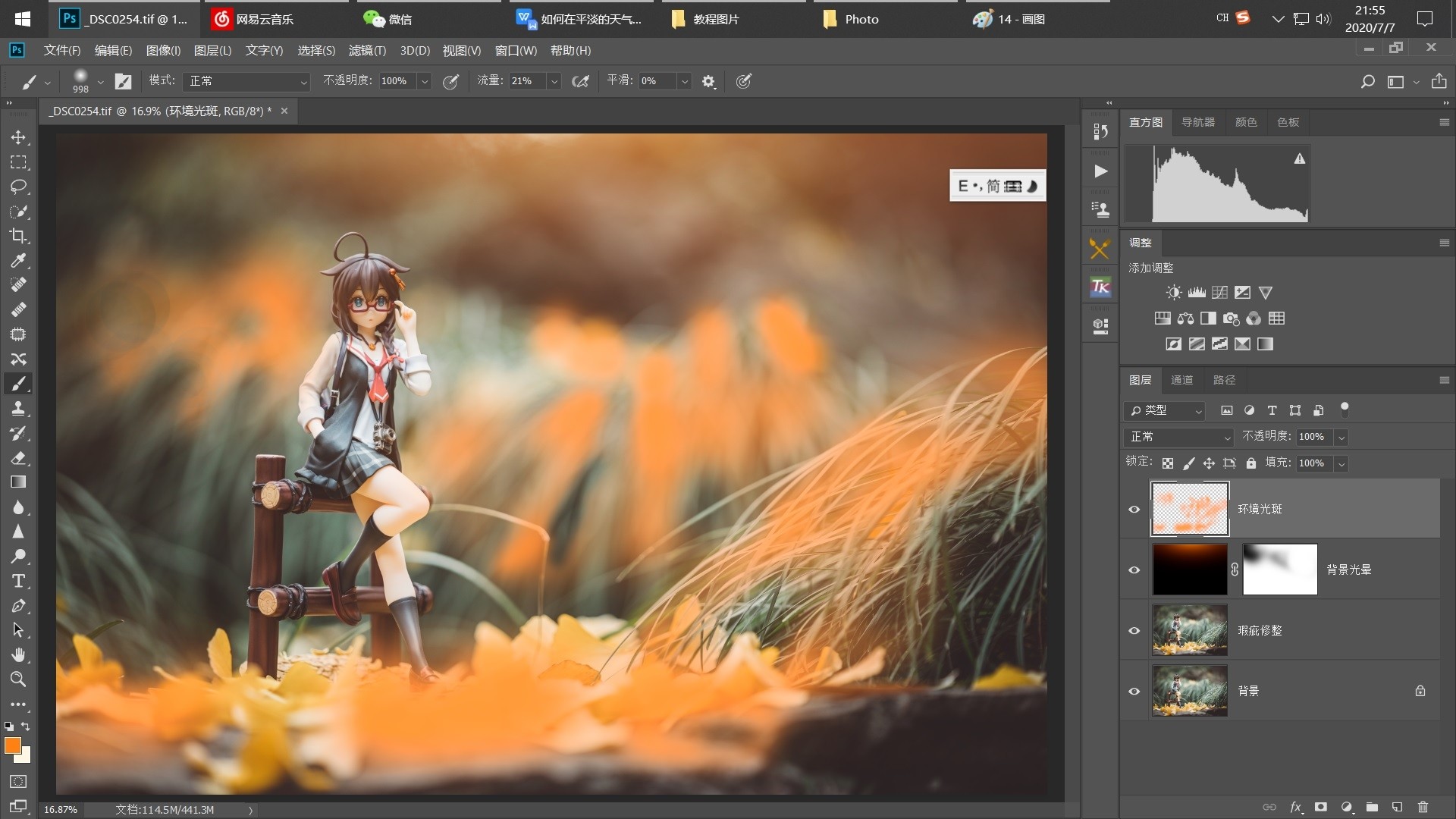Toggle pressure for opacity
1456x819 pixels.
tap(450, 81)
